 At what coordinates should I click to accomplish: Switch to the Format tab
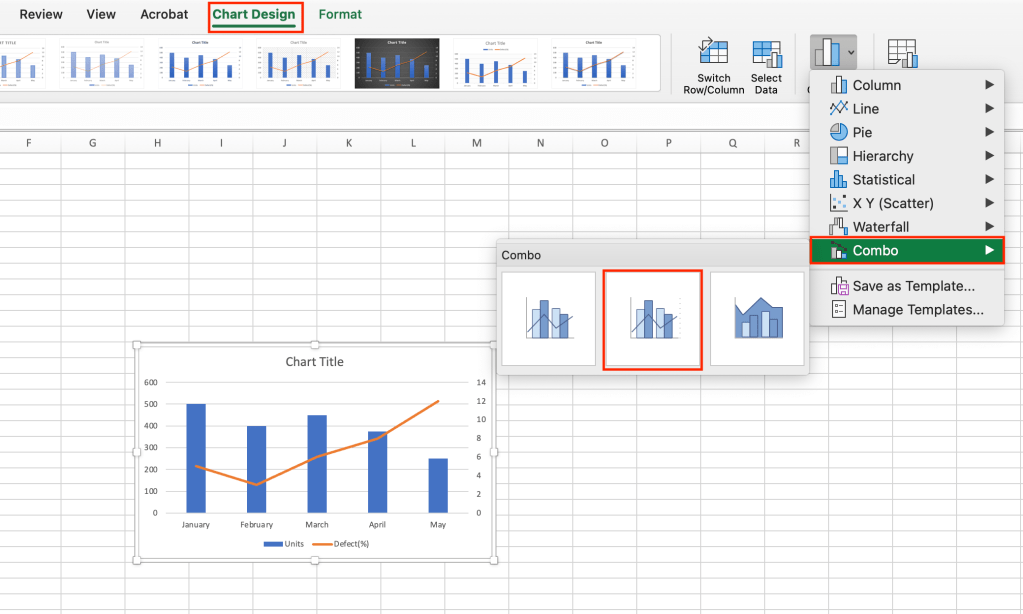[x=340, y=14]
